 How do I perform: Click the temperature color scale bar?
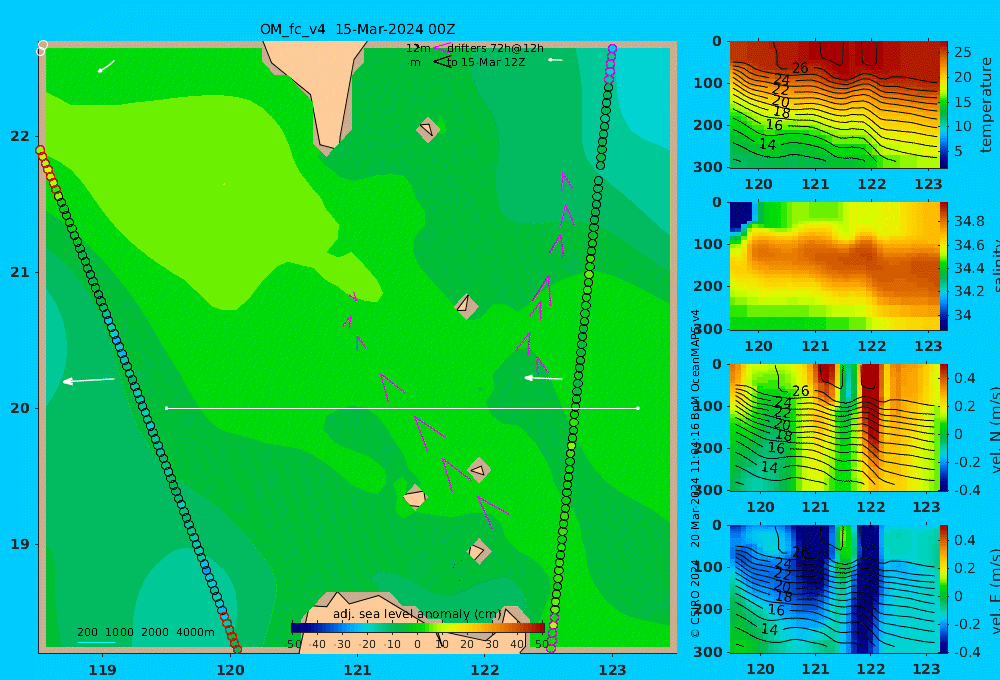pyautogui.click(x=943, y=105)
